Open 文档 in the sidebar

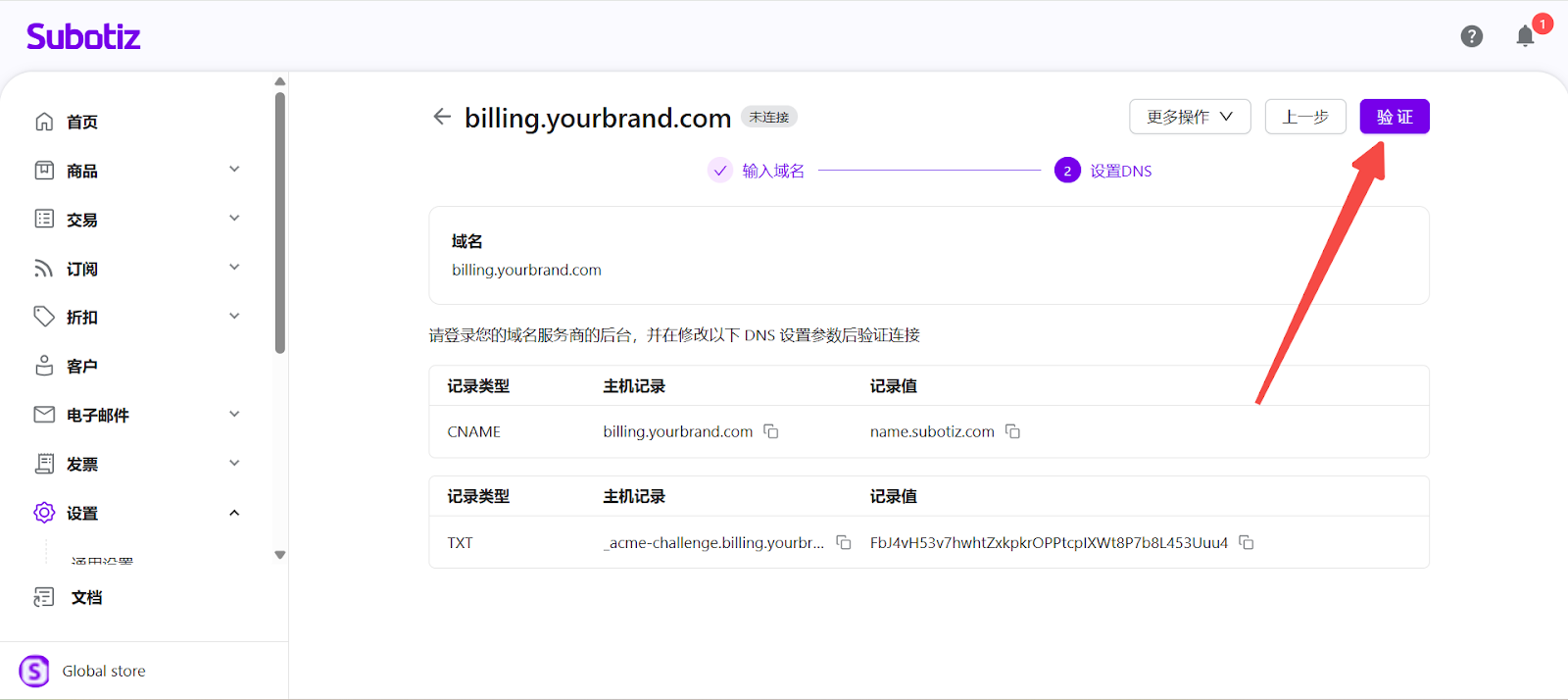pos(86,597)
